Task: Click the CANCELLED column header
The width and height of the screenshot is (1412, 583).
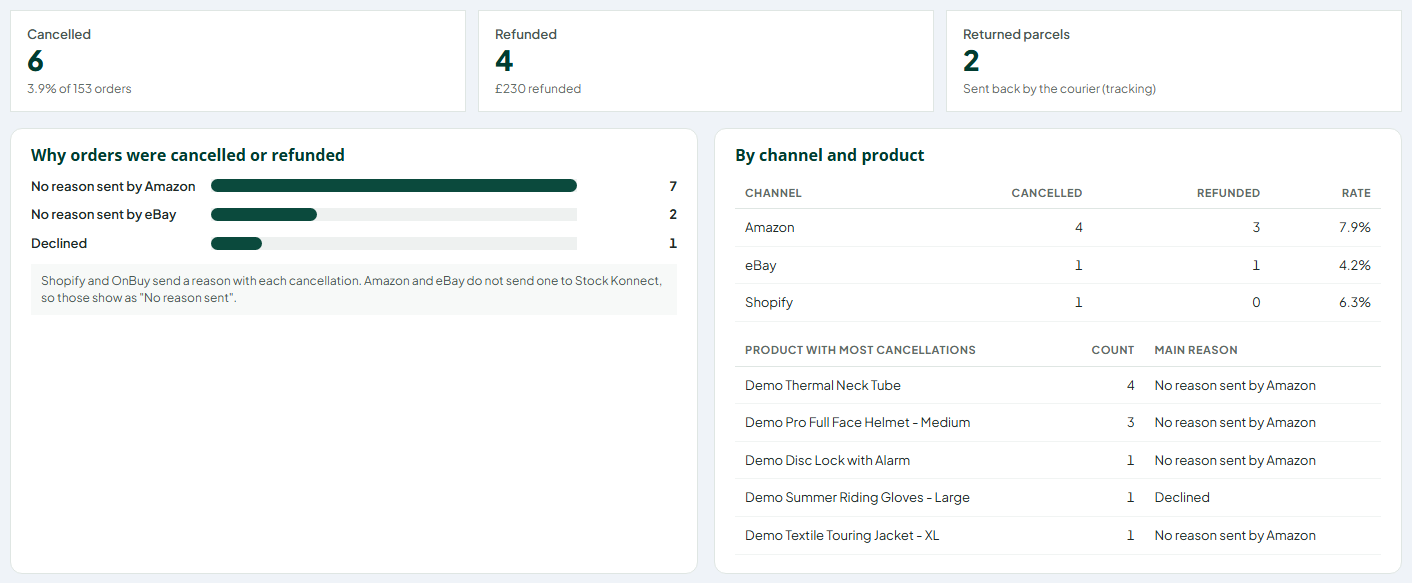Action: [1047, 193]
